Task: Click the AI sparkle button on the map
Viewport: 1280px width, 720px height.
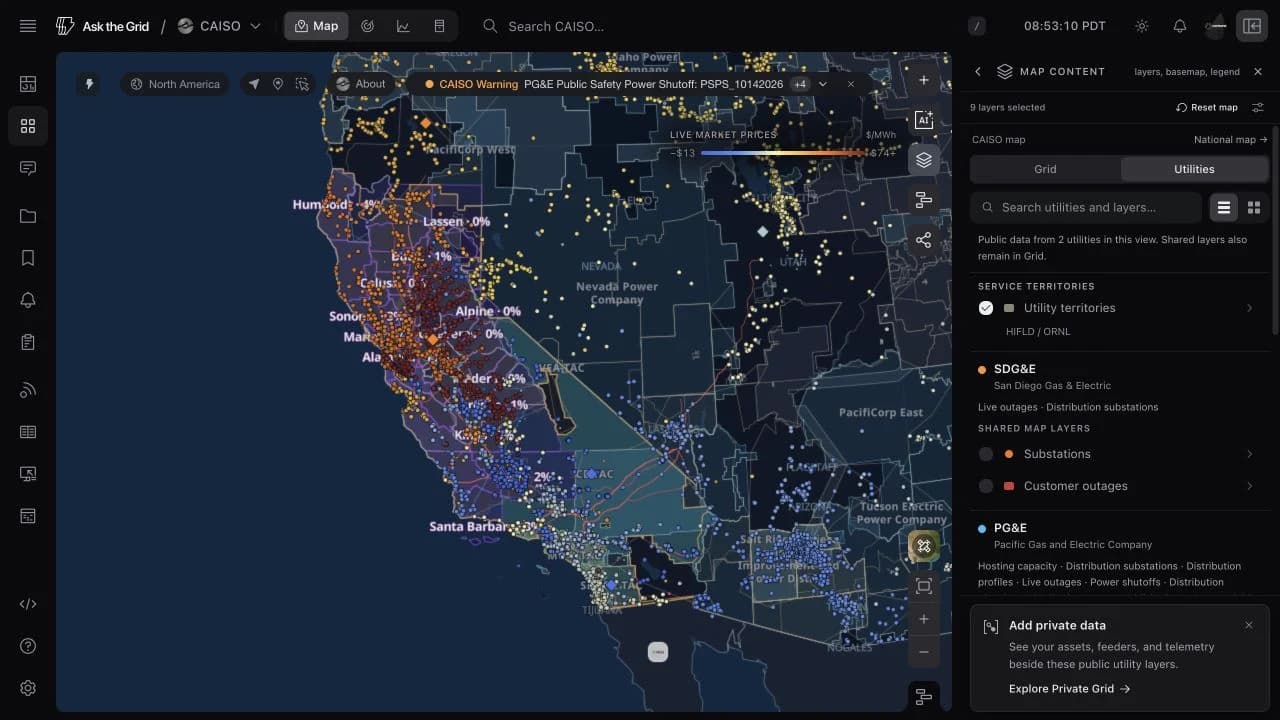Action: pos(924,120)
